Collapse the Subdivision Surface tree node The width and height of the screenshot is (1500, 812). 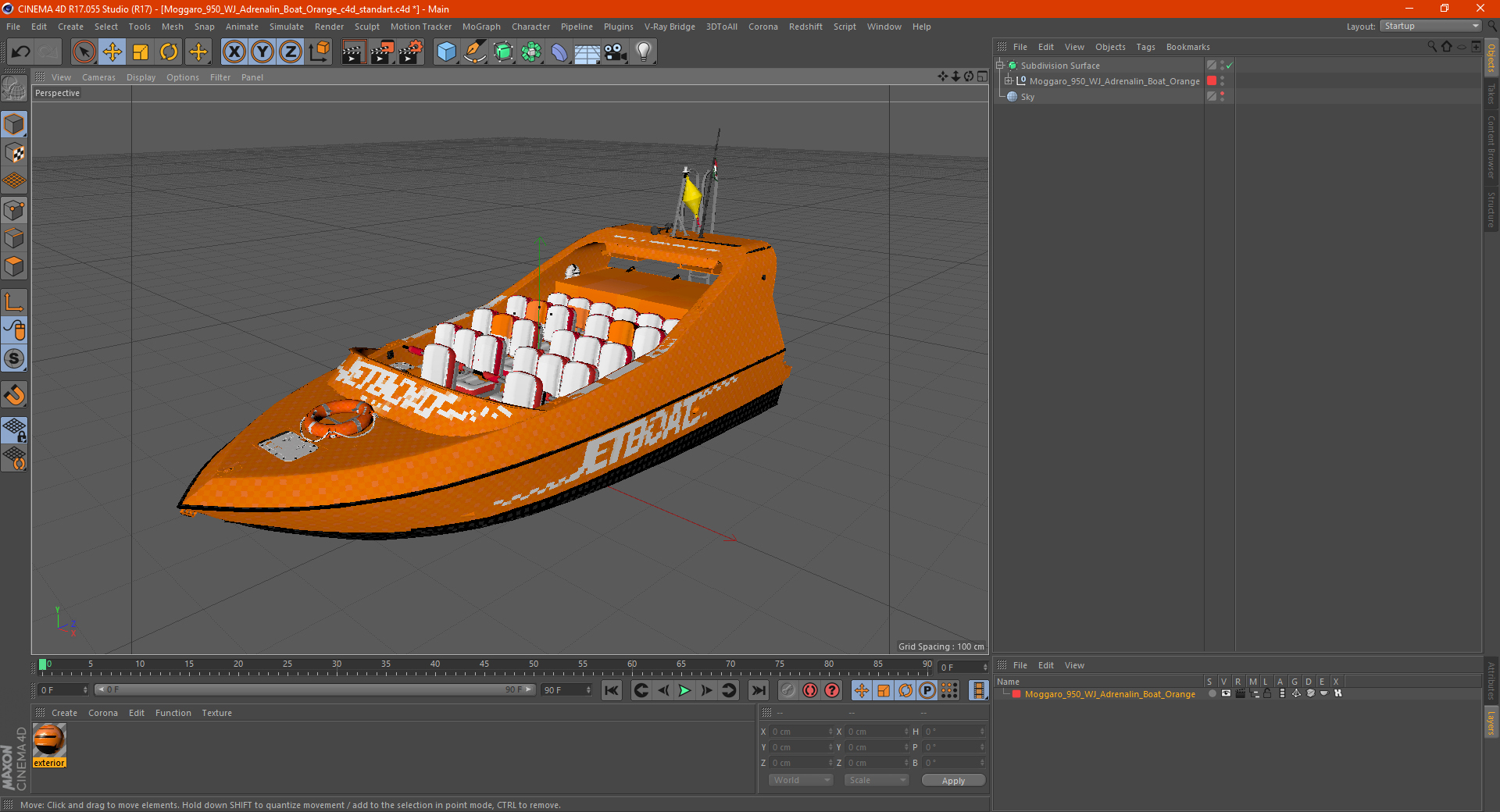[x=999, y=66]
